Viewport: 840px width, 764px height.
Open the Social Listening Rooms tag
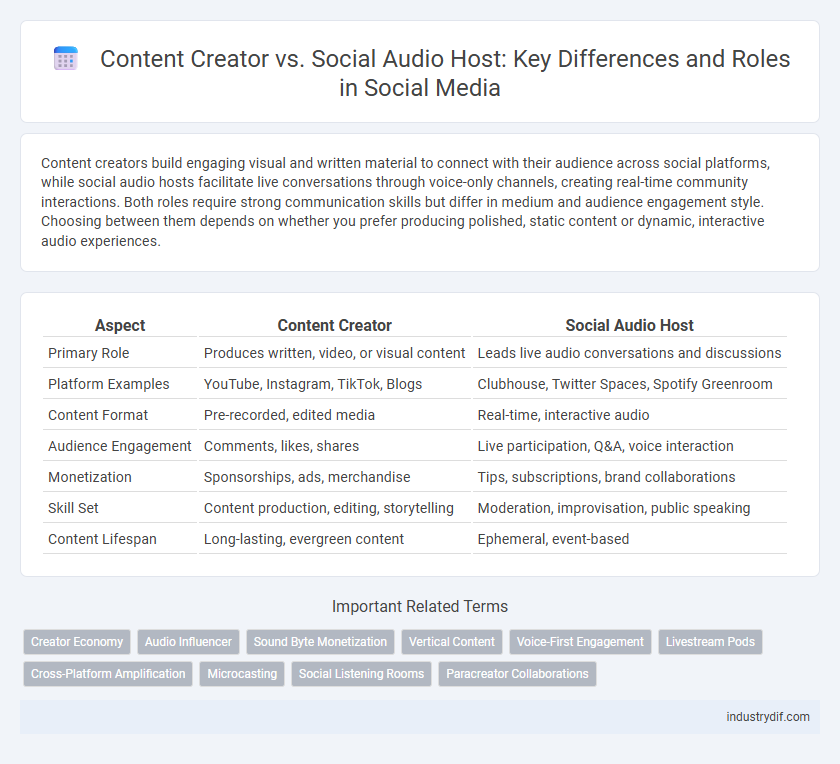pyautogui.click(x=361, y=673)
